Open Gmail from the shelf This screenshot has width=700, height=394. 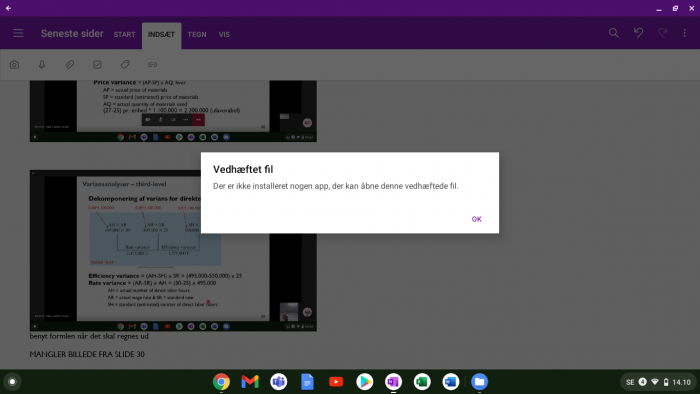click(250, 382)
